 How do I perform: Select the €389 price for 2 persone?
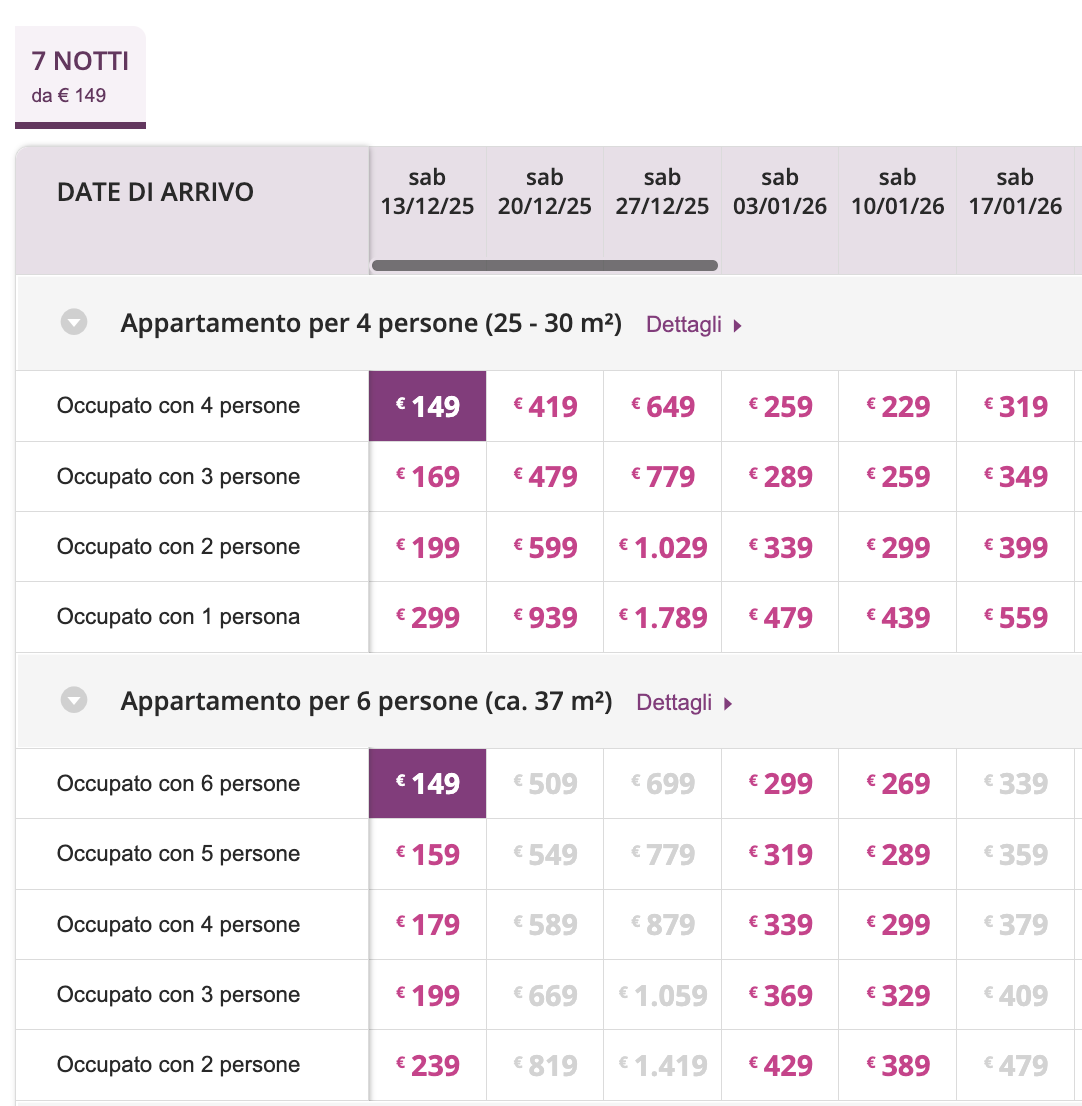(x=897, y=1065)
